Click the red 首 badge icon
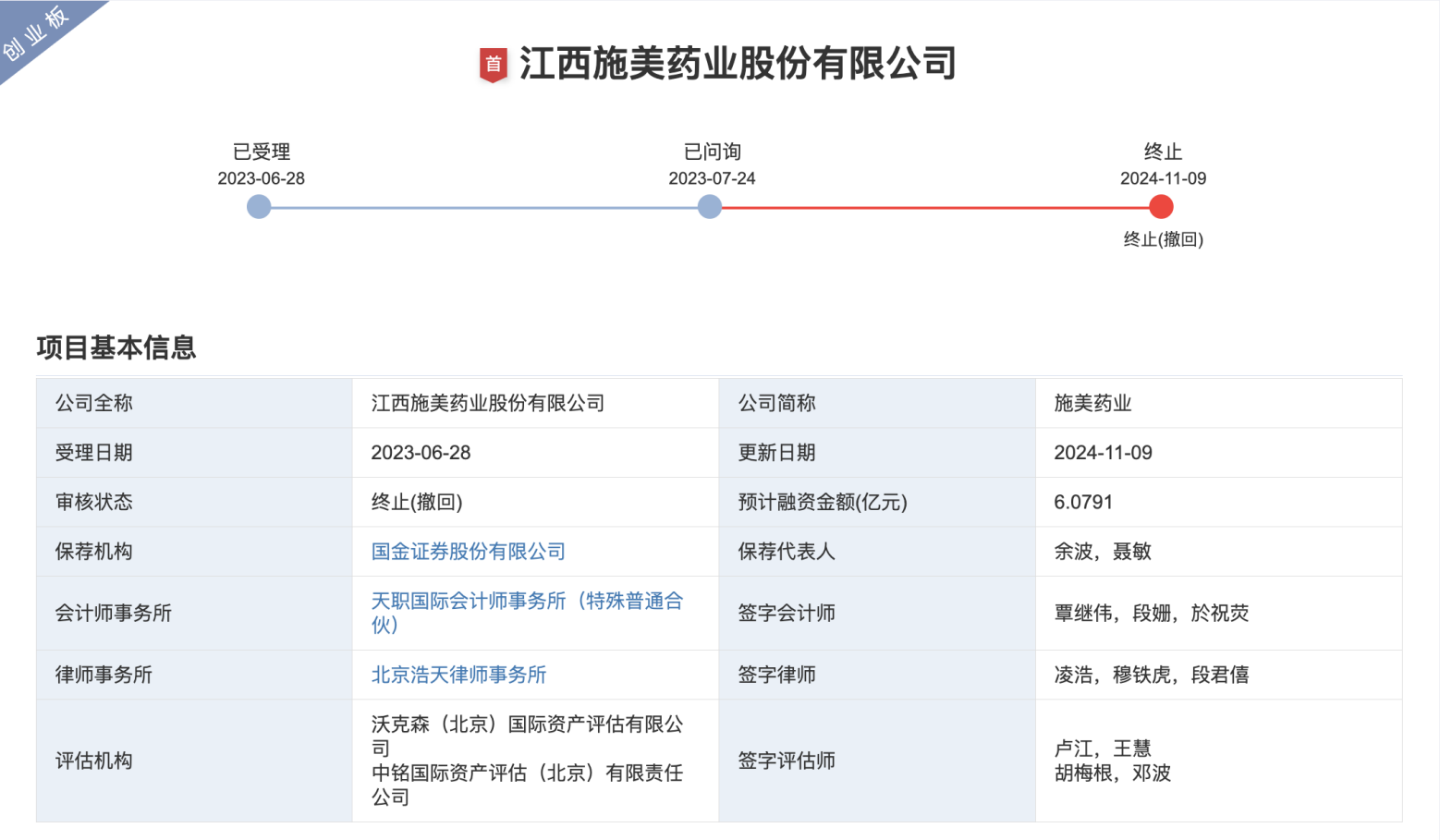This screenshot has height=840, width=1440. (x=494, y=65)
